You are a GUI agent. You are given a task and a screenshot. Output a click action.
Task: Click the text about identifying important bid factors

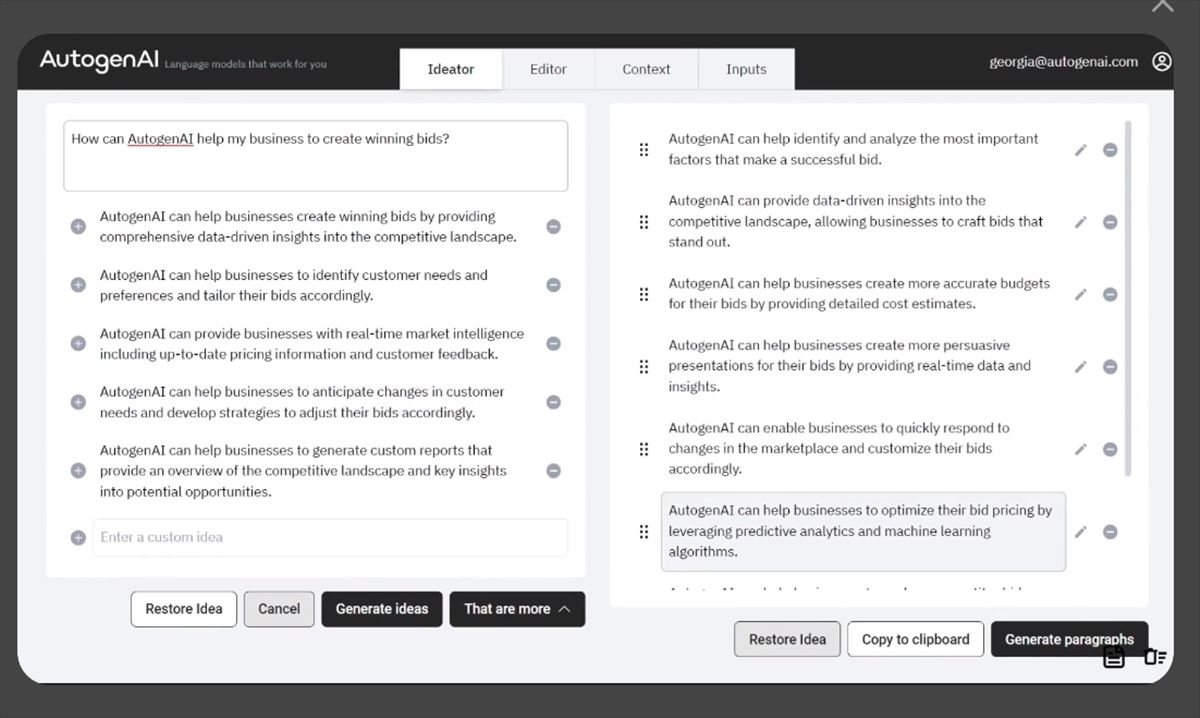(854, 150)
